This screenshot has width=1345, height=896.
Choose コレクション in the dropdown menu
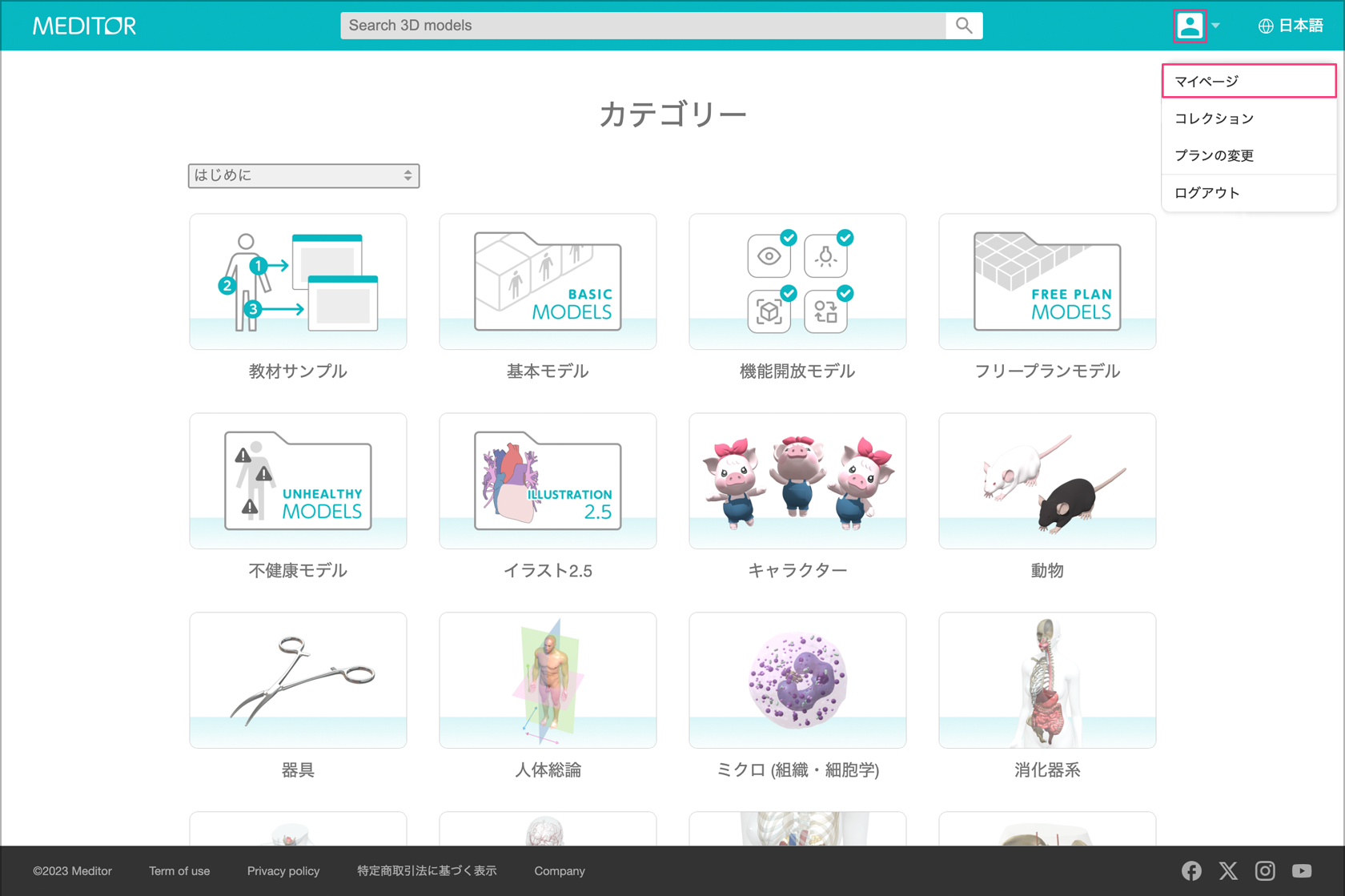click(1214, 119)
